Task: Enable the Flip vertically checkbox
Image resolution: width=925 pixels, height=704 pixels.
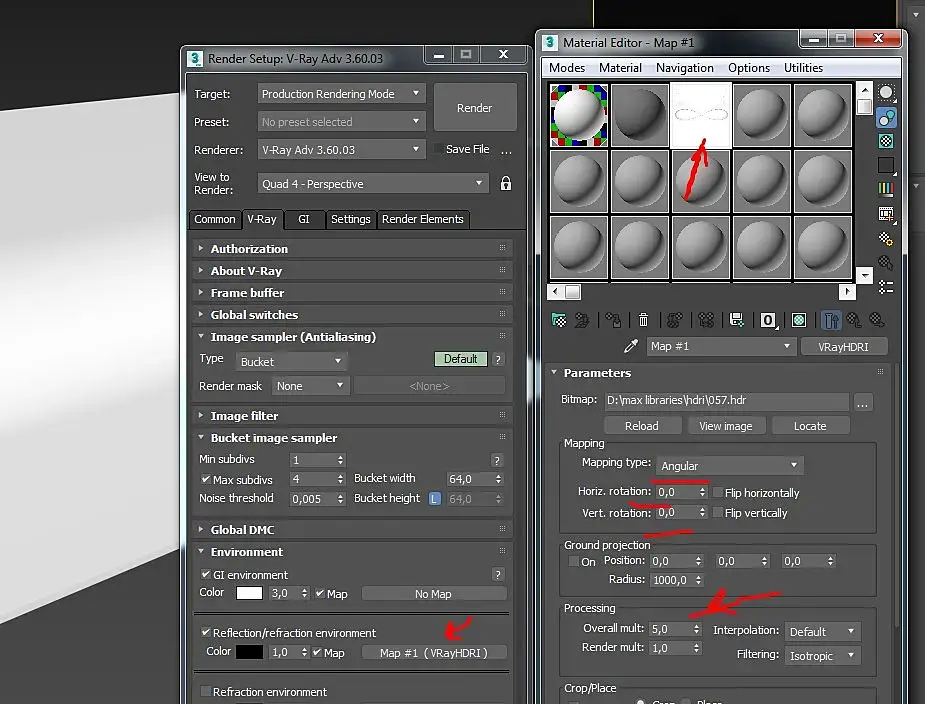Action: (x=718, y=512)
